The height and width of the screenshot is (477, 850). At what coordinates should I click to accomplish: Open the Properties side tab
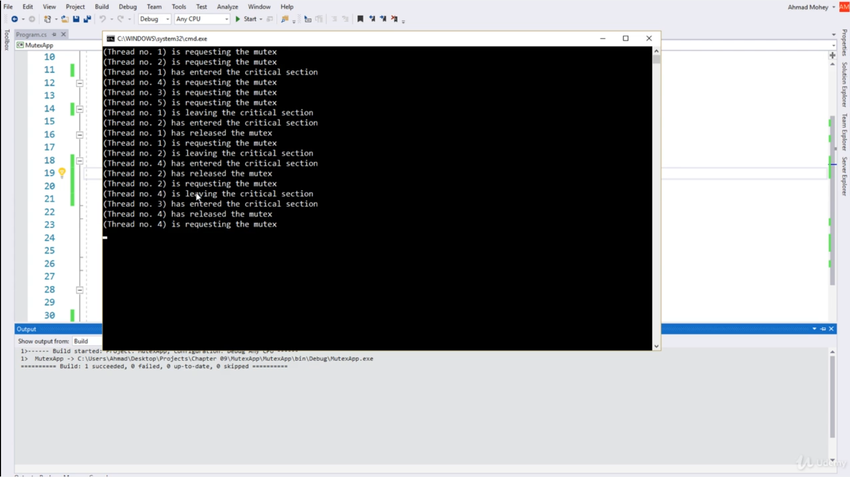pyautogui.click(x=844, y=42)
